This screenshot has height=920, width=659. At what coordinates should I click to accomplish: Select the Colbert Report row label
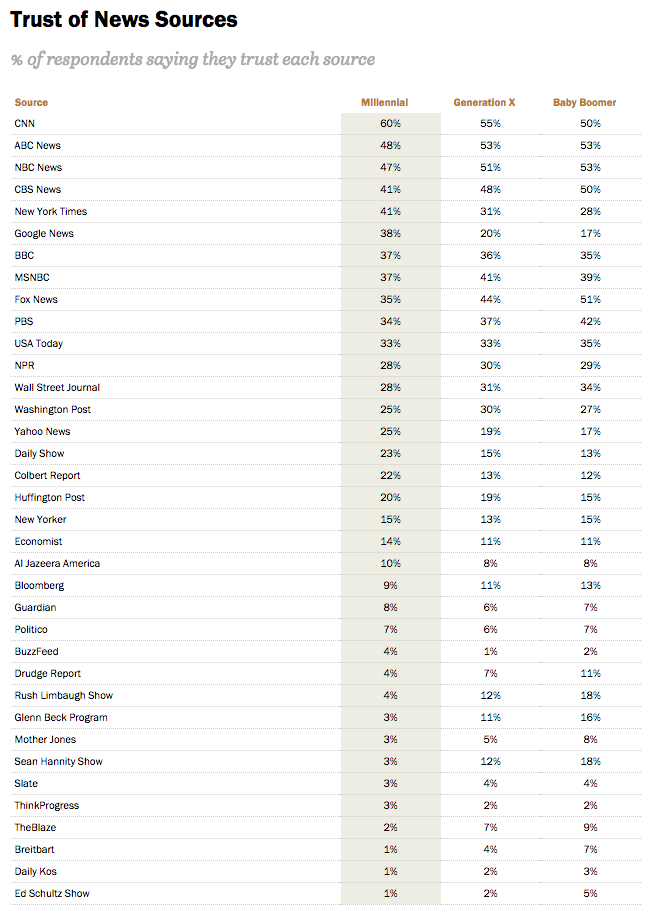(47, 475)
